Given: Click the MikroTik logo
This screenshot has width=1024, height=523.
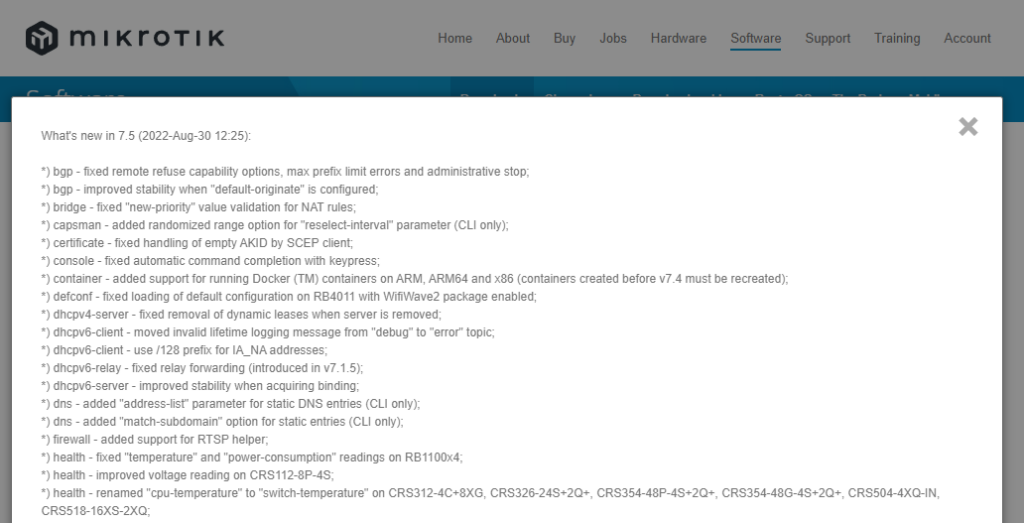Looking at the screenshot, I should (125, 38).
